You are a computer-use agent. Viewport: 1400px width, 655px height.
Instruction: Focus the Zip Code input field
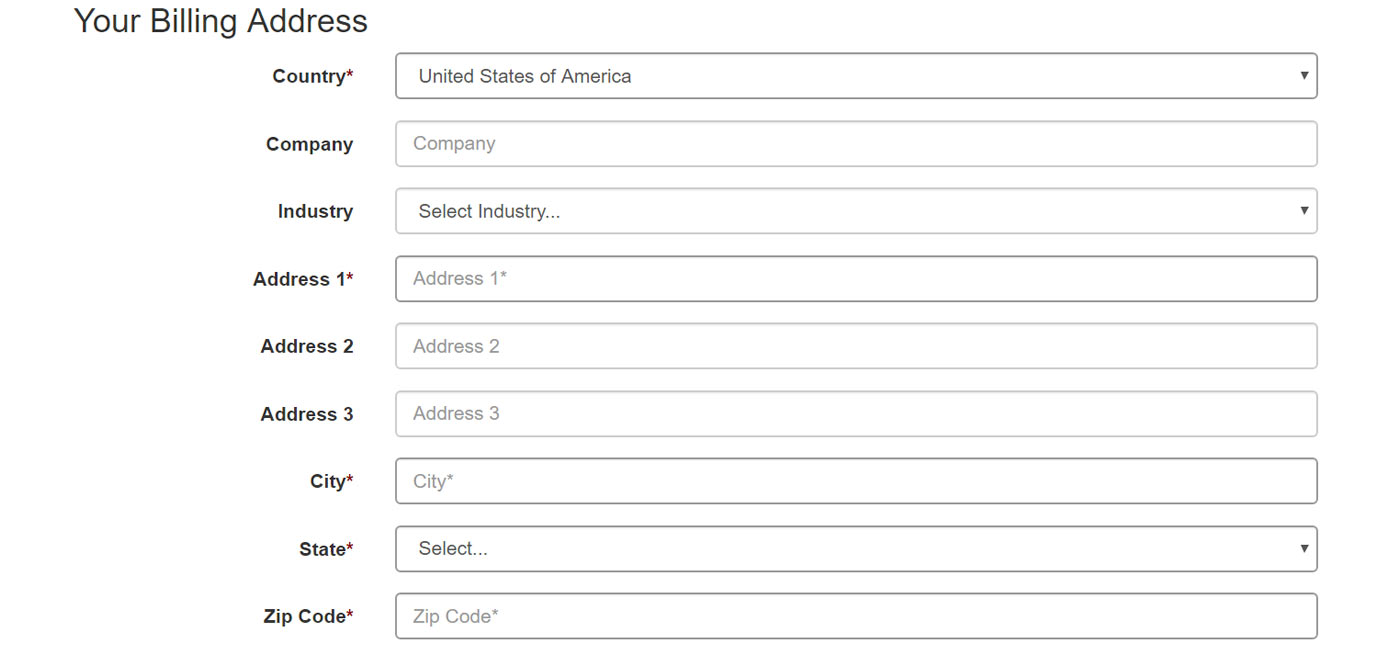coord(855,616)
